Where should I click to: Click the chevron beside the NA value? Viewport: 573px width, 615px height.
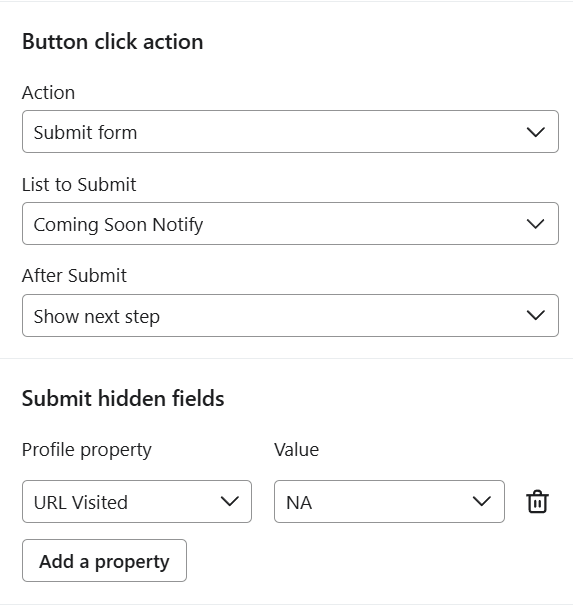(x=481, y=501)
